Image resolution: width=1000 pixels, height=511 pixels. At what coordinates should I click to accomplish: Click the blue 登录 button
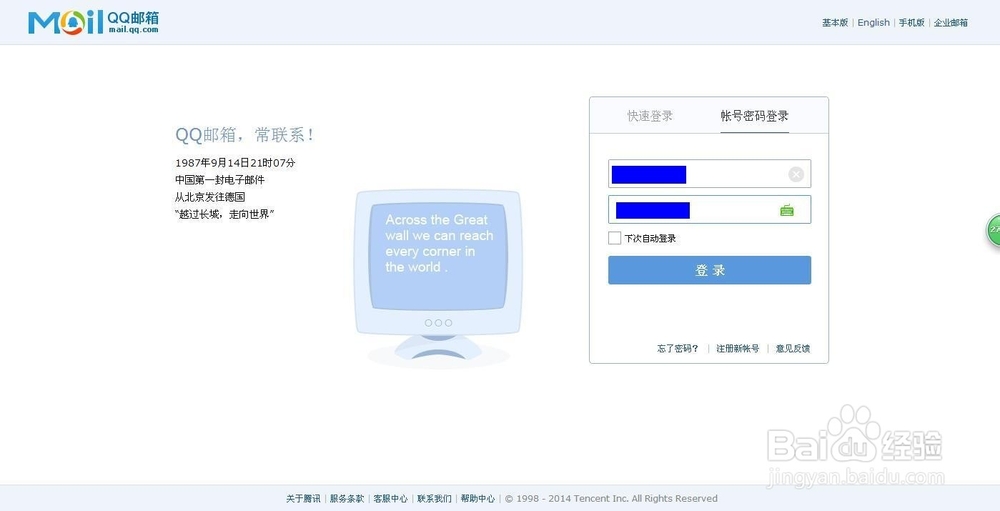pos(709,270)
